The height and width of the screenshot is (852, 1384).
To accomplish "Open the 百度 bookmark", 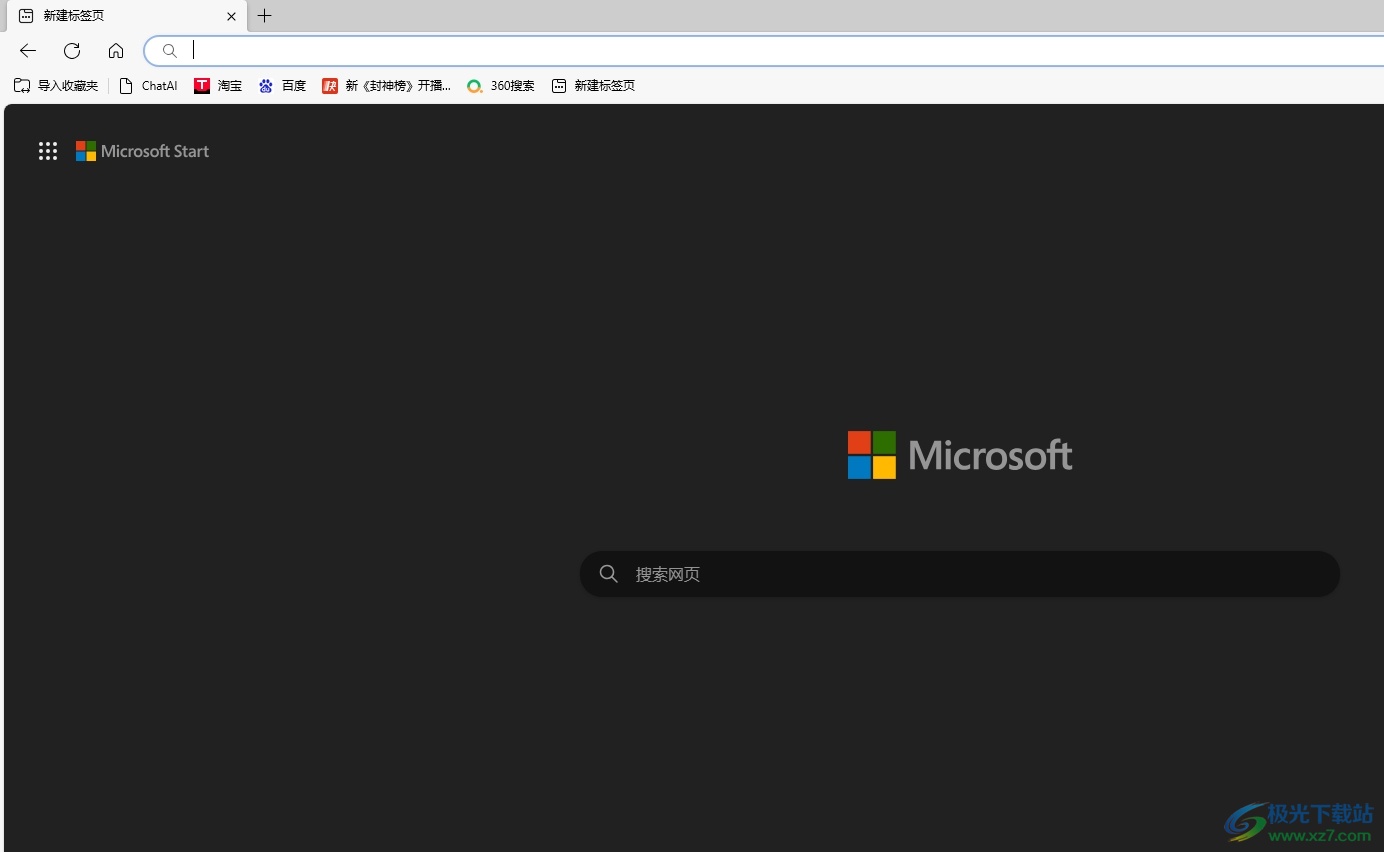I will tap(282, 86).
